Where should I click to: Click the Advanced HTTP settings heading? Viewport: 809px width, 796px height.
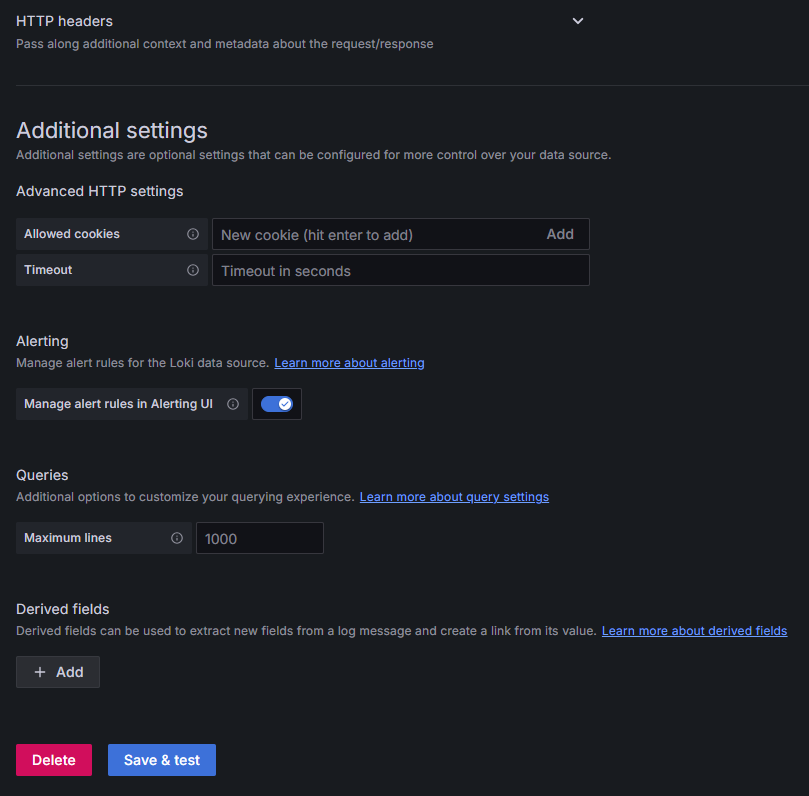100,191
